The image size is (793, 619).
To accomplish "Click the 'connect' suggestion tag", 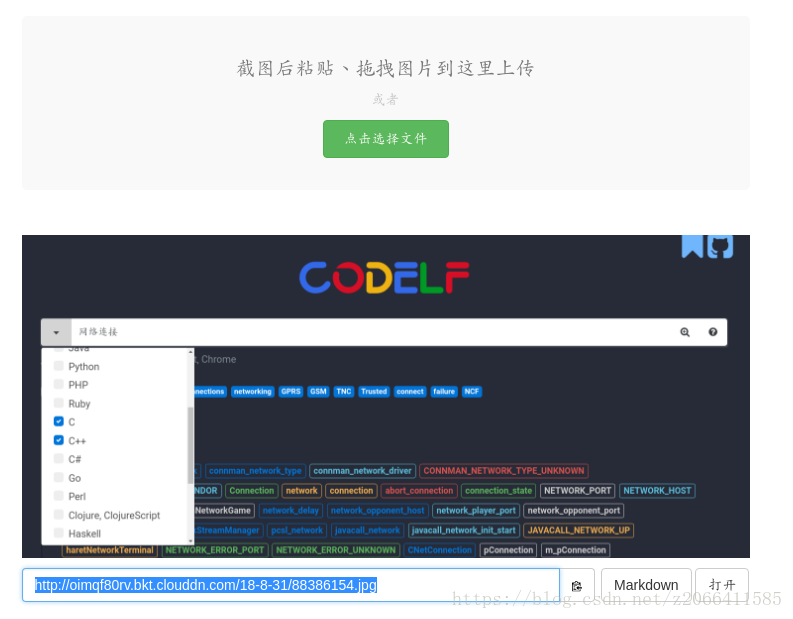I will click(410, 391).
